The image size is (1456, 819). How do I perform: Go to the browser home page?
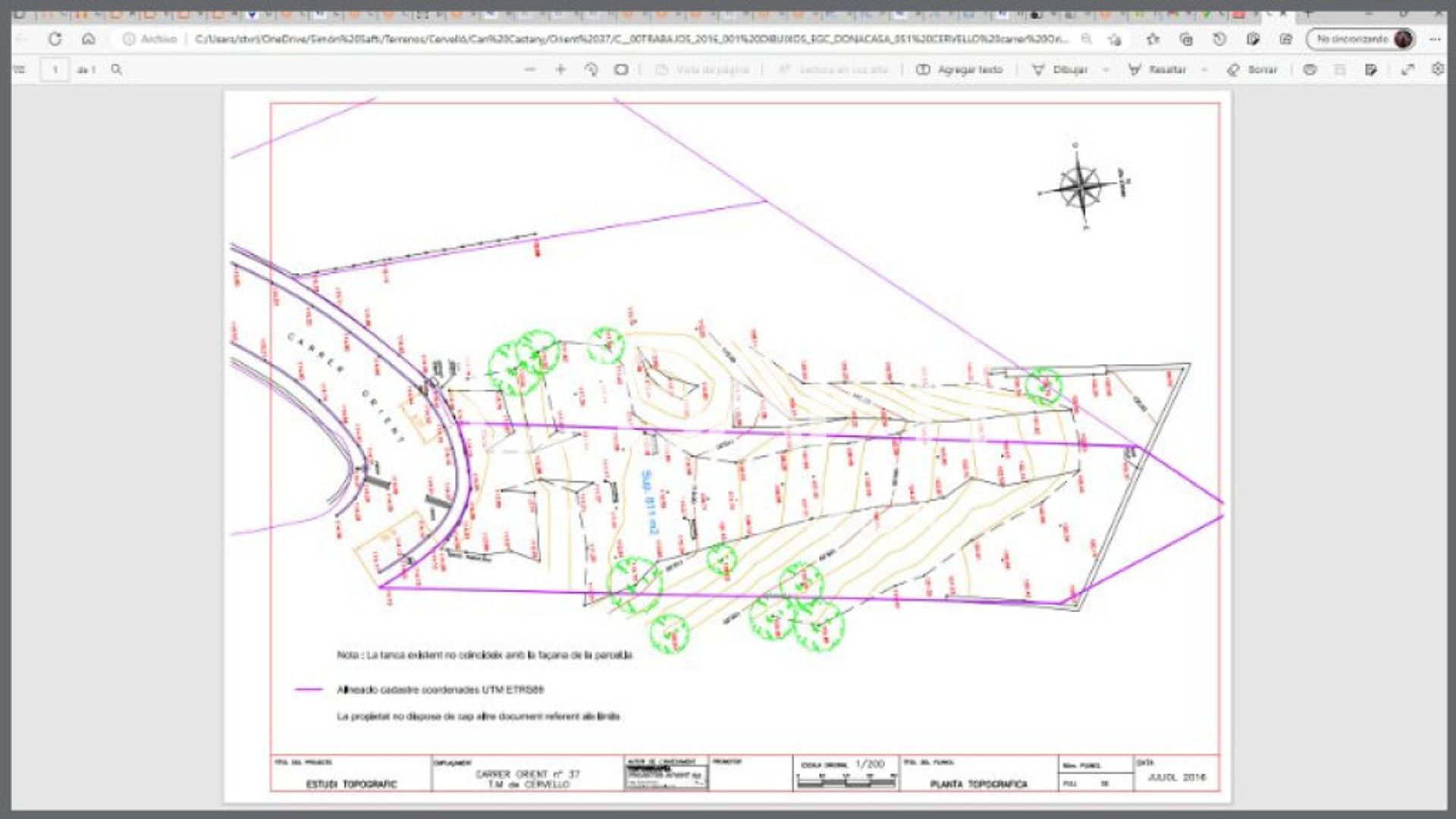coord(89,39)
